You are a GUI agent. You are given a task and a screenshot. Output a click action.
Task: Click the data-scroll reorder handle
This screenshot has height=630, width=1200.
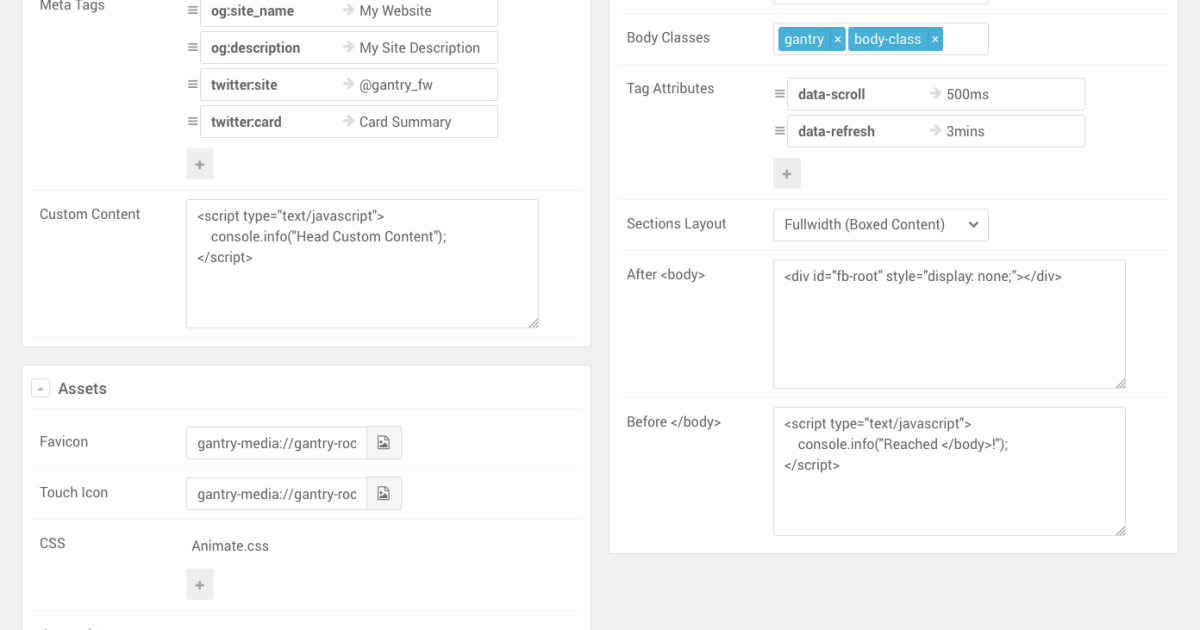780,94
